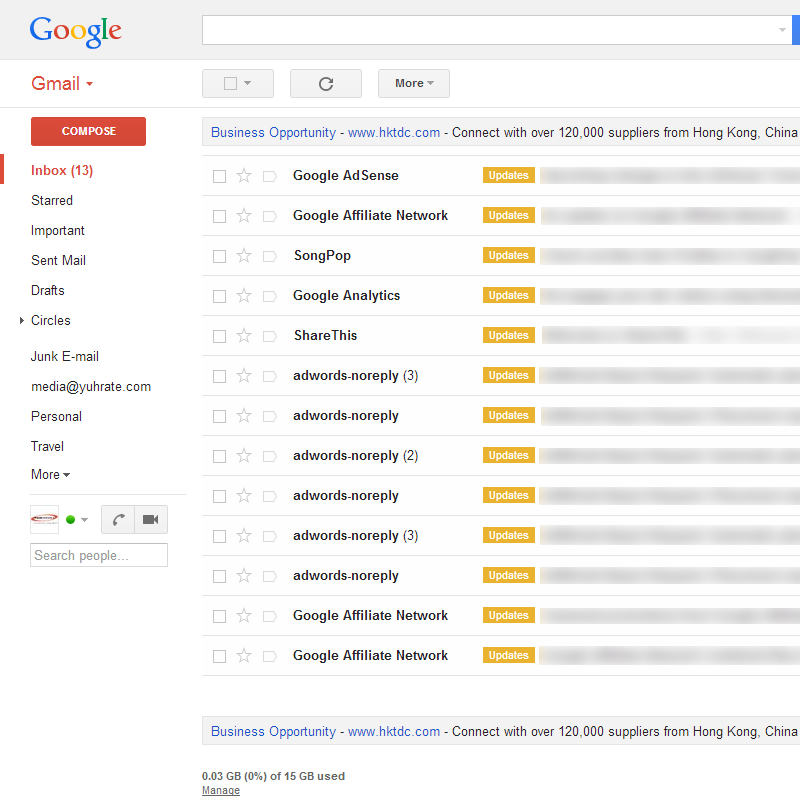Viewport: 800px width, 800px height.
Task: Open top www.hktdc.com ad link
Action: coord(394,133)
